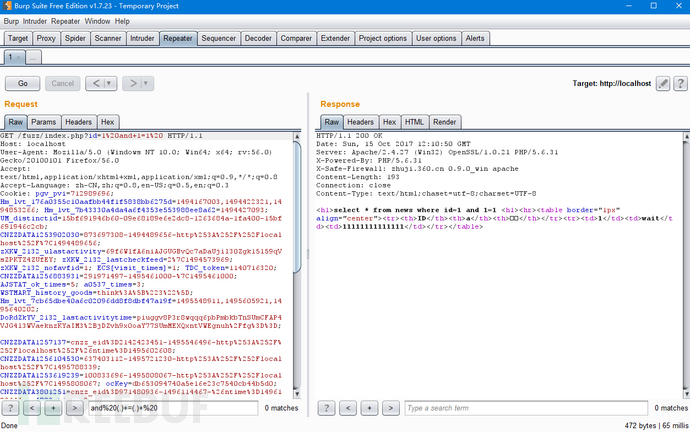This screenshot has height=432, width=690.
Task: Switch to the Proxy tab
Action: [46, 38]
